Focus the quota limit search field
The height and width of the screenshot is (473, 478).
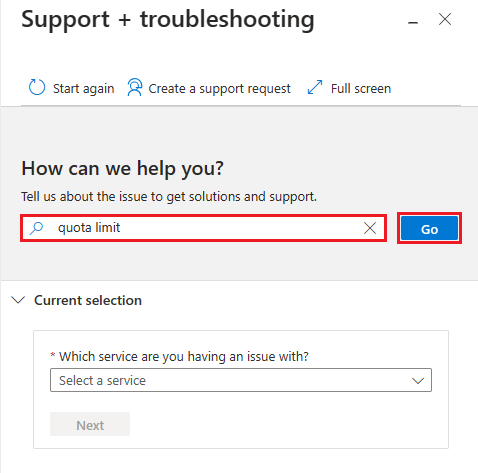[203, 228]
